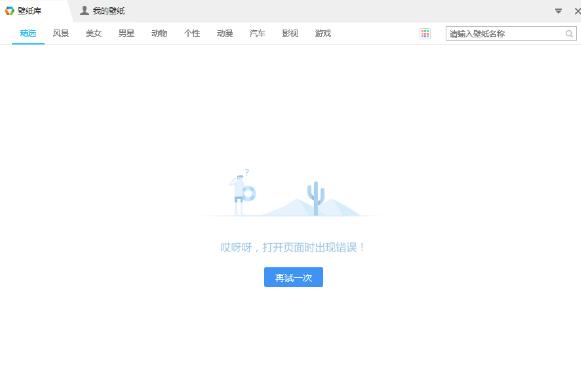
Task: Click the user icon beside 我的壁纸
Action: 84,11
